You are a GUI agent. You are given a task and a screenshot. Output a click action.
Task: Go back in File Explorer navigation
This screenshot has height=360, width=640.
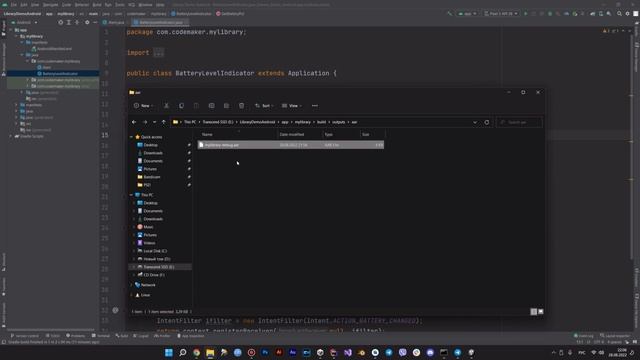tap(134, 122)
